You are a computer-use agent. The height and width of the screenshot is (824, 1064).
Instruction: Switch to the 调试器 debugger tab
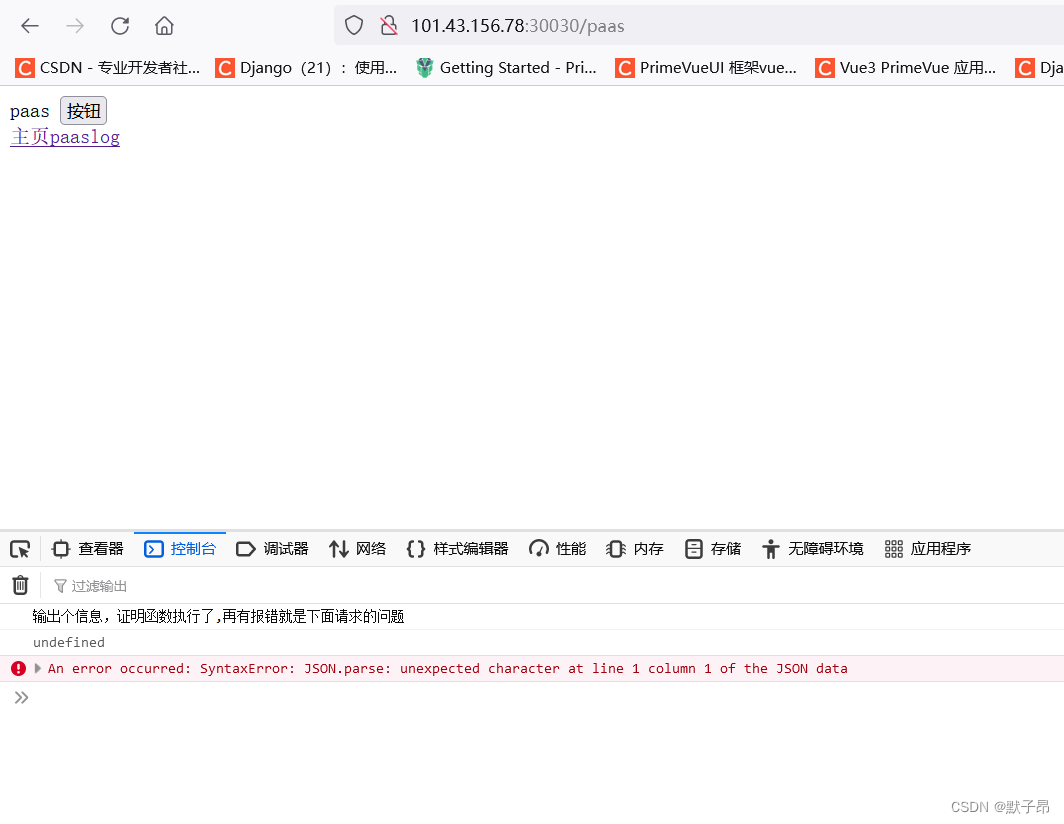[272, 548]
